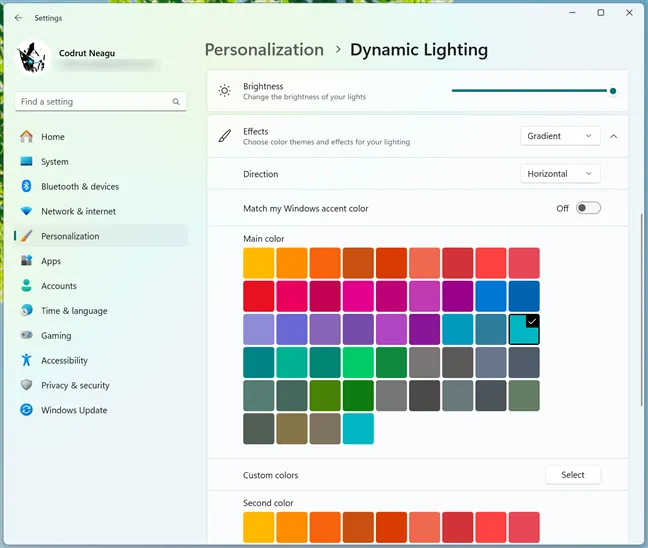Go to Time & language settings
The height and width of the screenshot is (548, 648).
coord(74,311)
